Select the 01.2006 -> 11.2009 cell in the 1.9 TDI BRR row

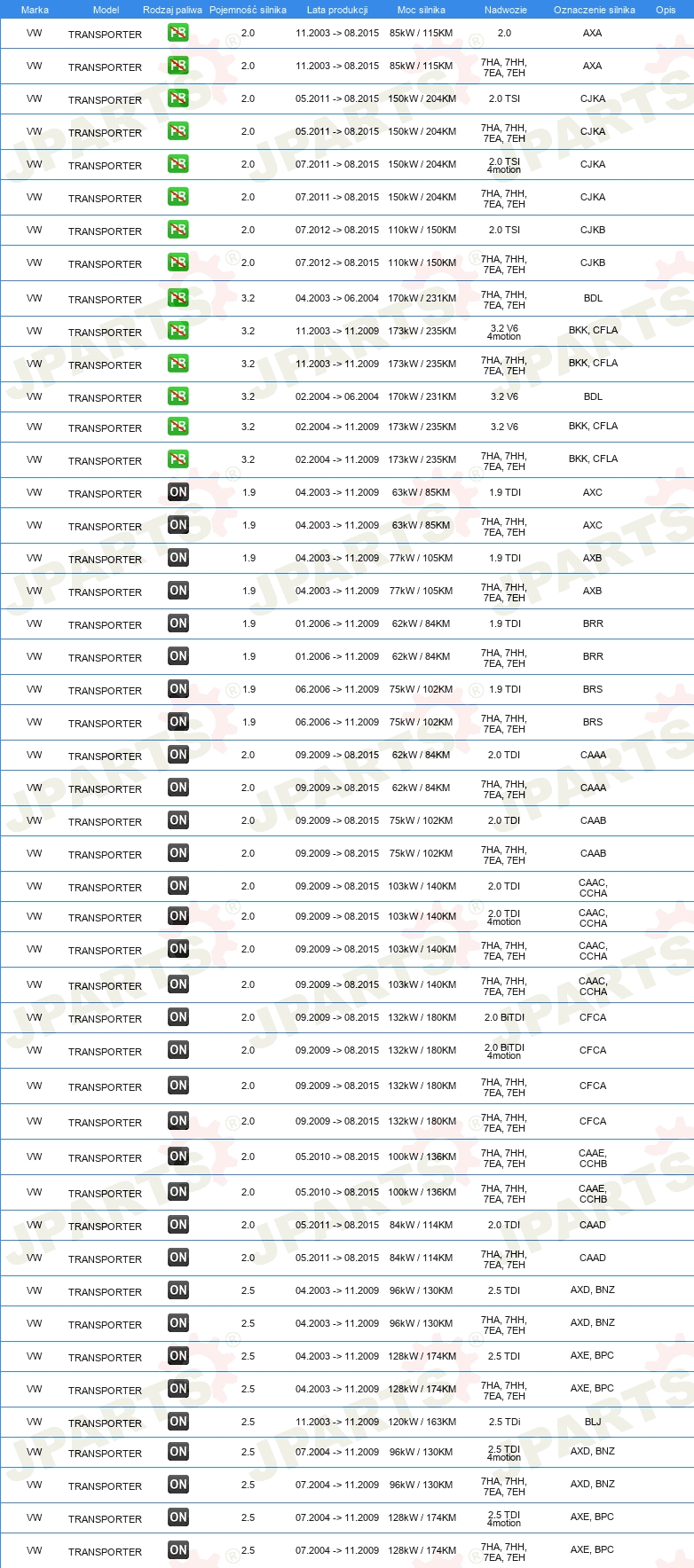[x=337, y=623]
